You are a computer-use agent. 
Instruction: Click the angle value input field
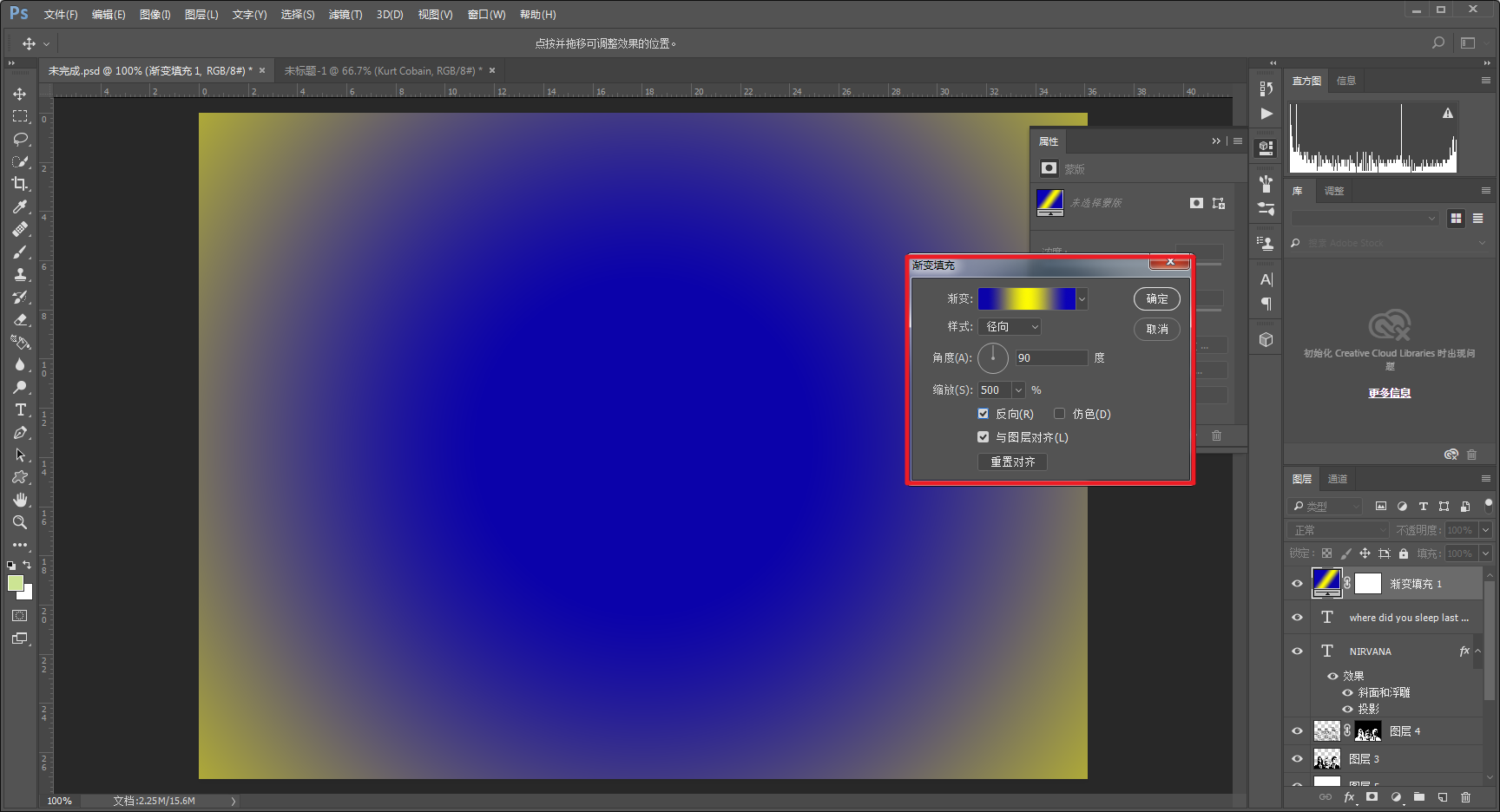(x=1051, y=358)
